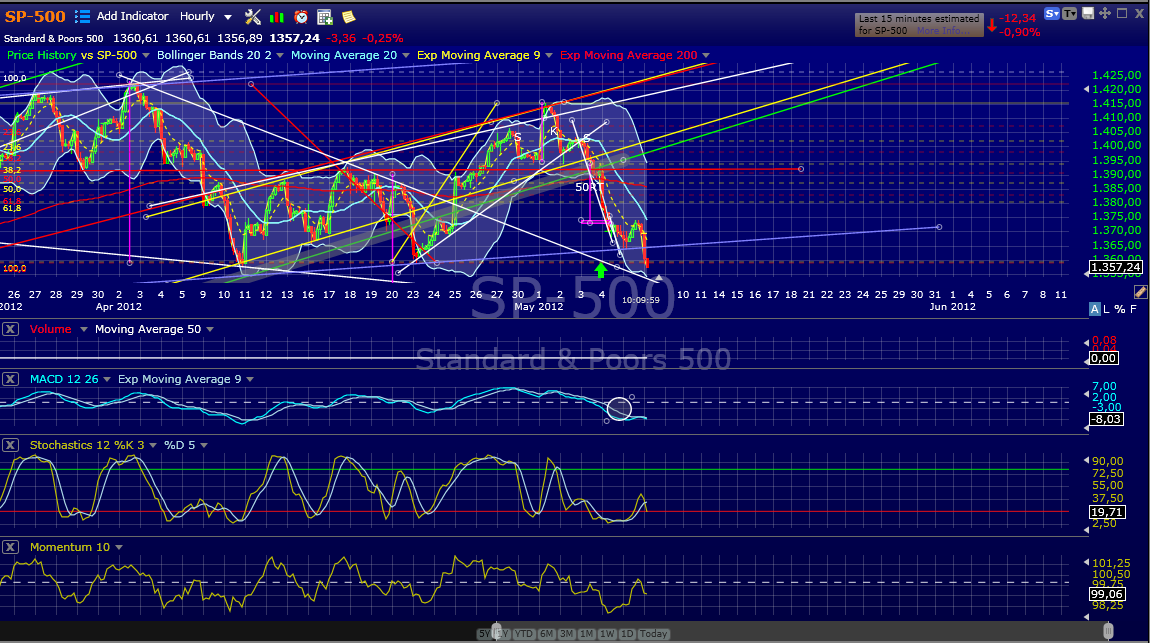Expand %D 5 options
1150x643 pixels.
point(204,446)
